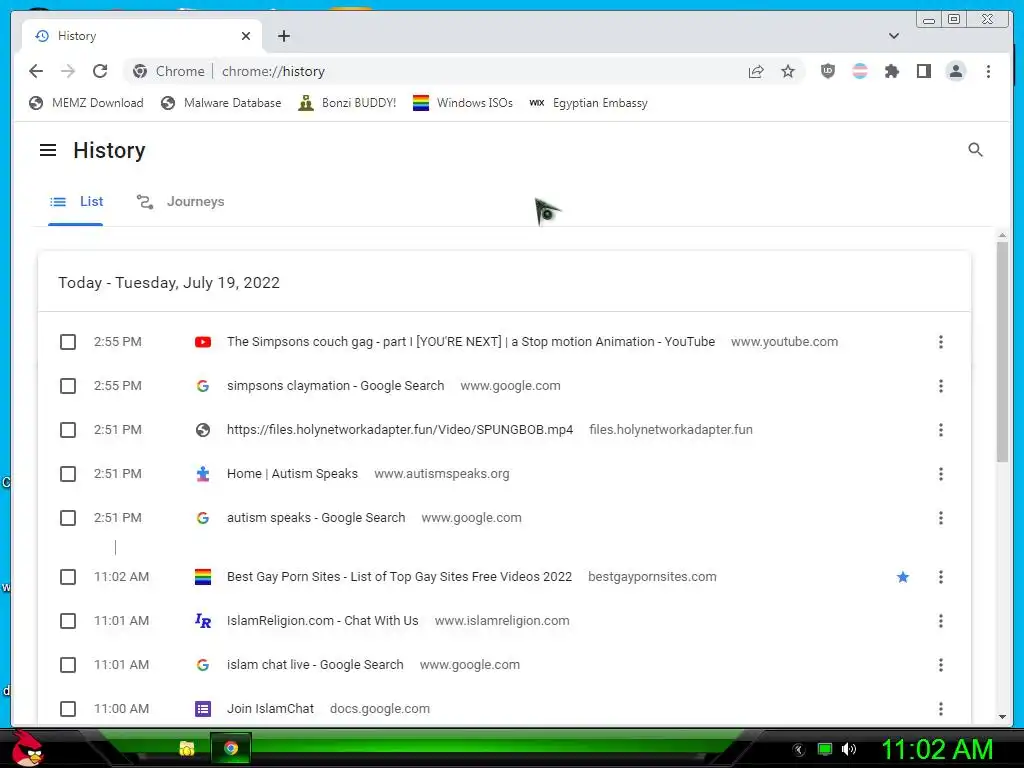Screen dimensions: 1024x768
Task: Toggle the browser side panel icon
Action: (x=923, y=71)
